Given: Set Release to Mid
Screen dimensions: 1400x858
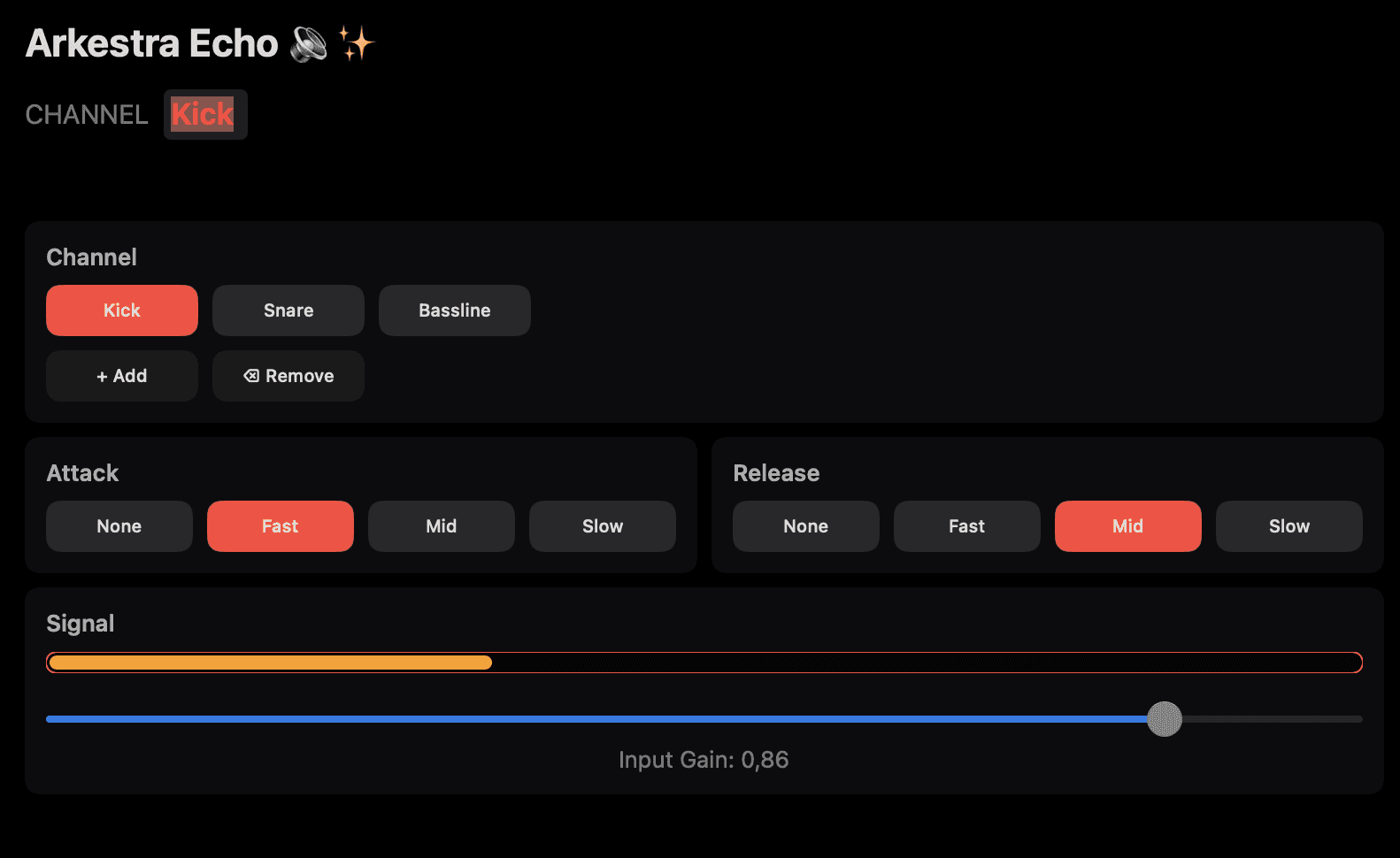Looking at the screenshot, I should (1128, 526).
